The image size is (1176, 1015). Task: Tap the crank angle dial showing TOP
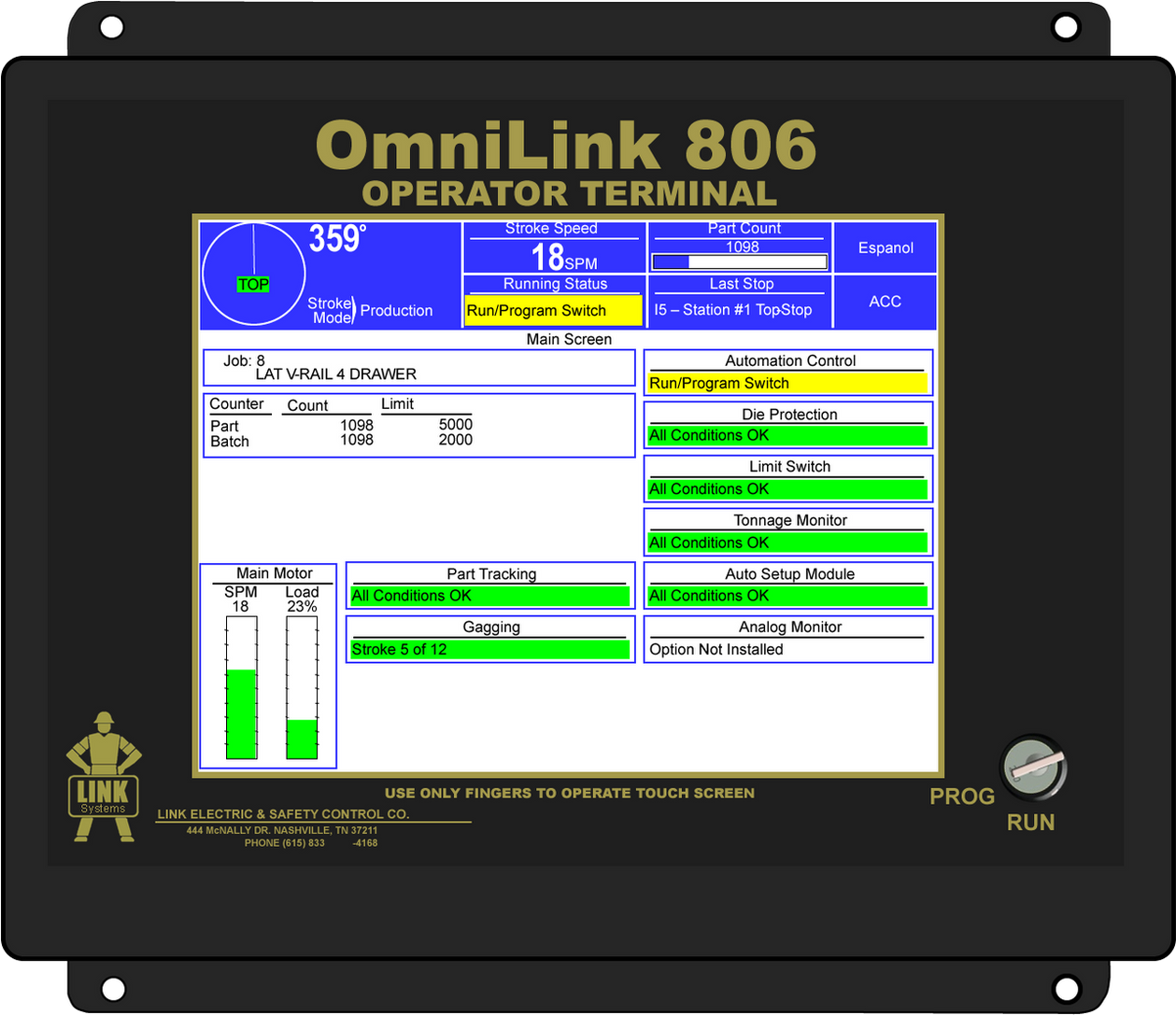[x=254, y=274]
